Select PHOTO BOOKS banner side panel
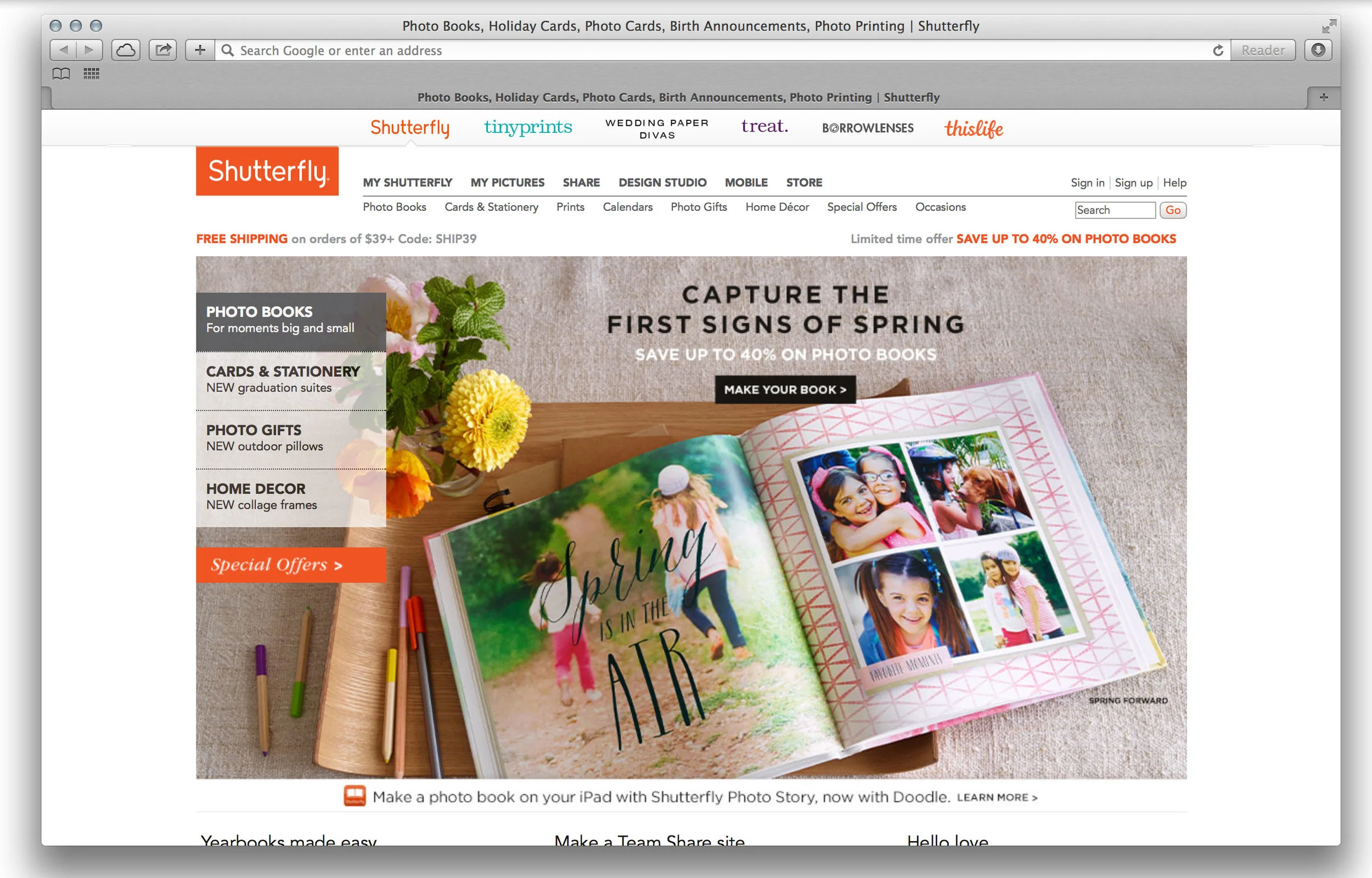Image resolution: width=1372 pixels, height=878 pixels. point(291,322)
